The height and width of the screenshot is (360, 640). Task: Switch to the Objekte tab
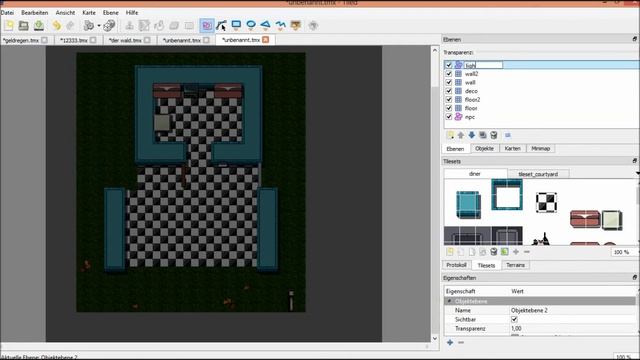[x=484, y=149]
